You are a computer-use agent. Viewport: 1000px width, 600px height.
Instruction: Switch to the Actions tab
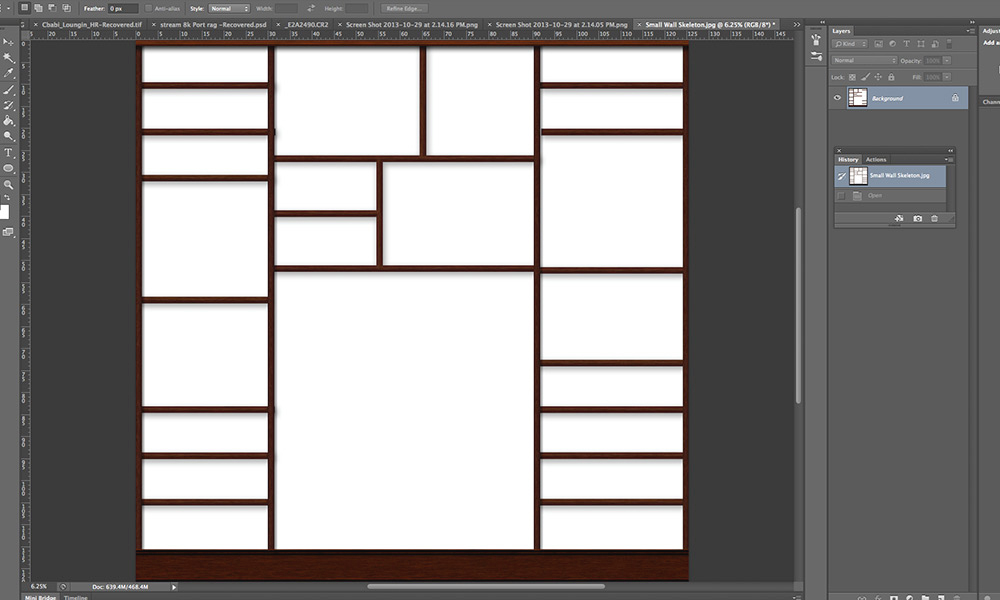click(876, 159)
